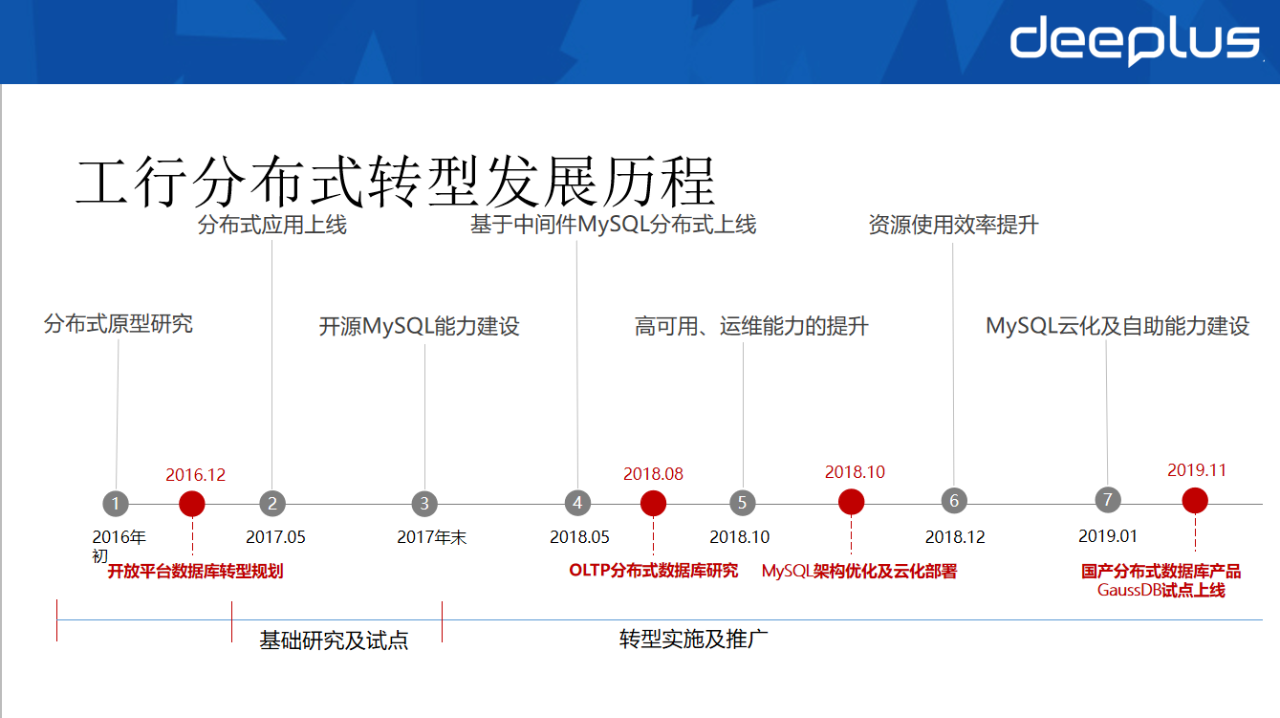Click the date label 2018.12

(955, 537)
